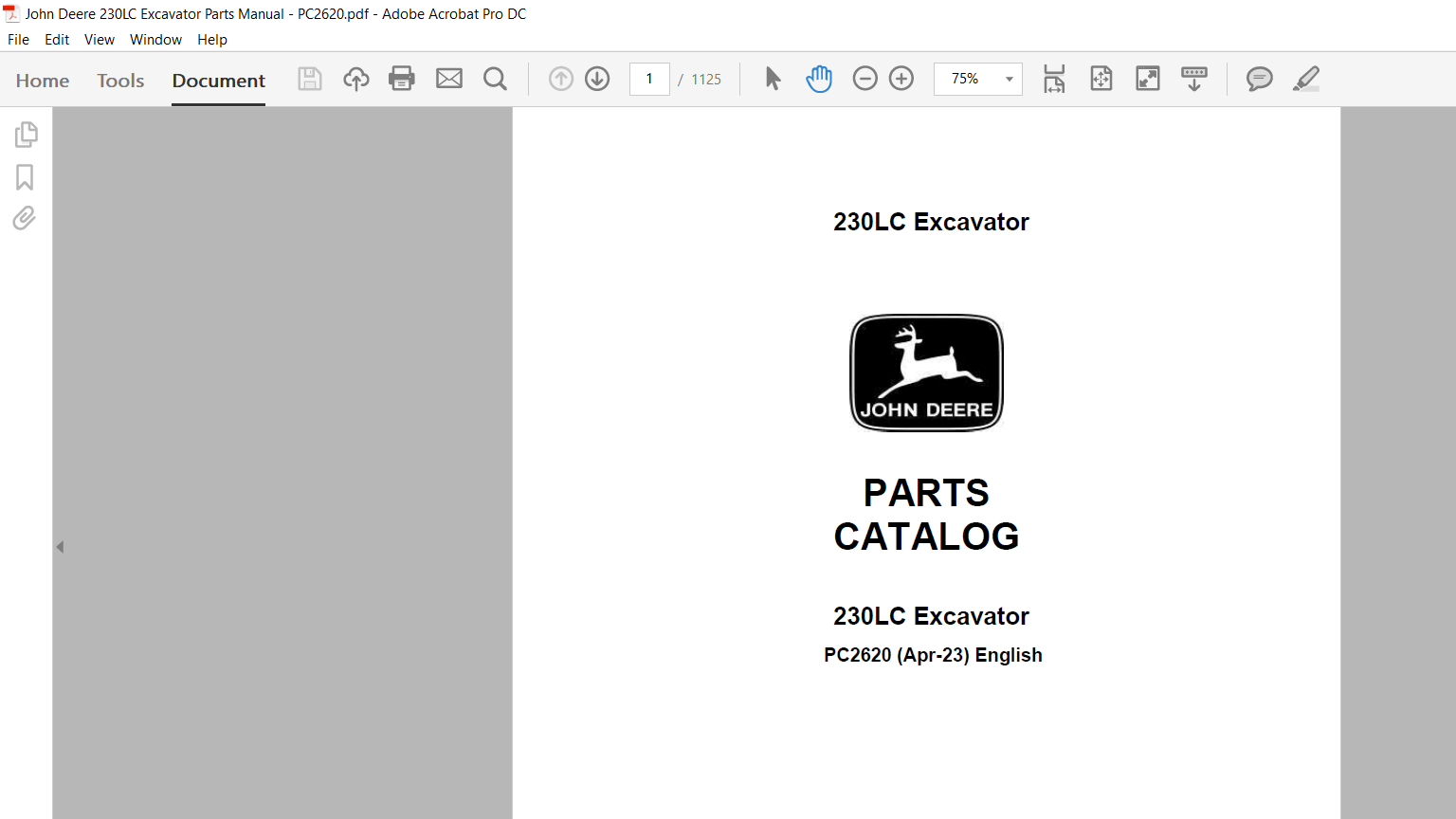Click the Fit Width scrolling icon

pos(1054,79)
